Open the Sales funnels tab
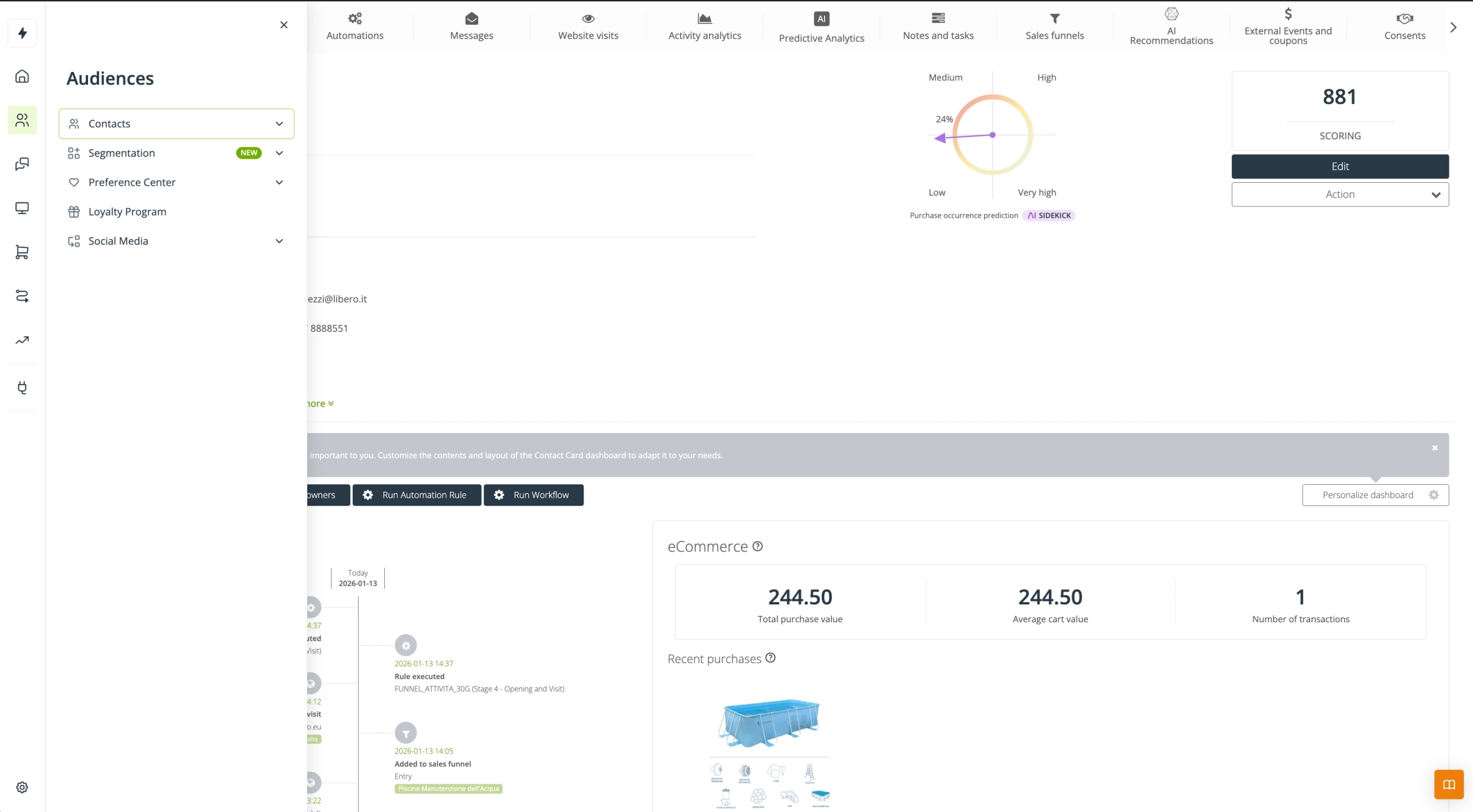Viewport: 1473px width, 812px height. pos(1054,28)
